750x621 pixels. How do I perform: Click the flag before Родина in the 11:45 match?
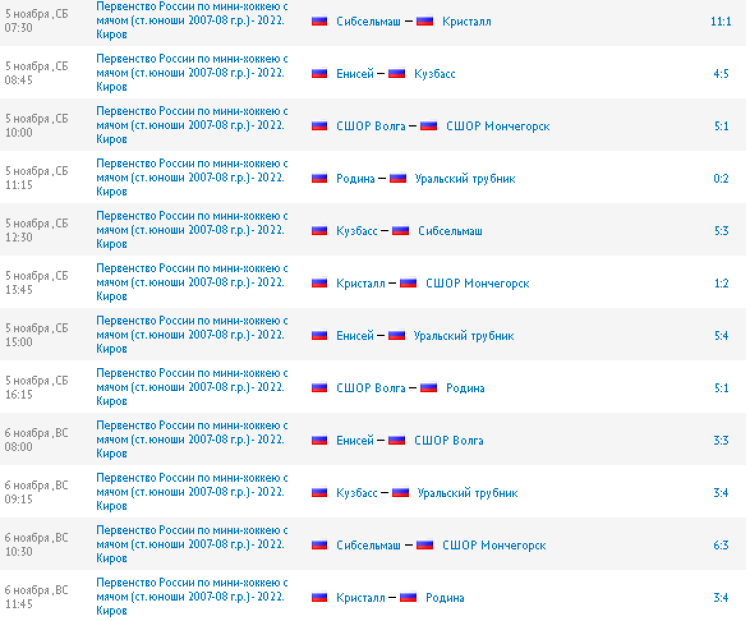(x=409, y=598)
